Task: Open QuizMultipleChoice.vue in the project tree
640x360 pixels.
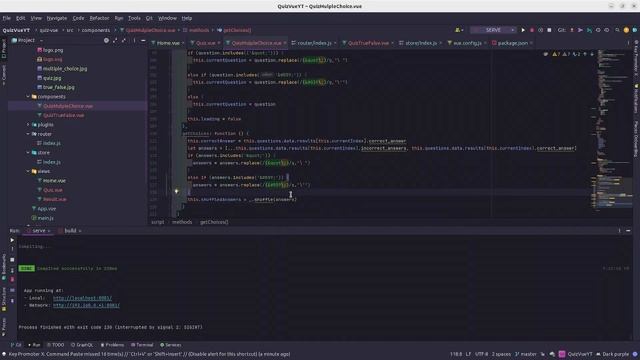Action: click(68, 106)
